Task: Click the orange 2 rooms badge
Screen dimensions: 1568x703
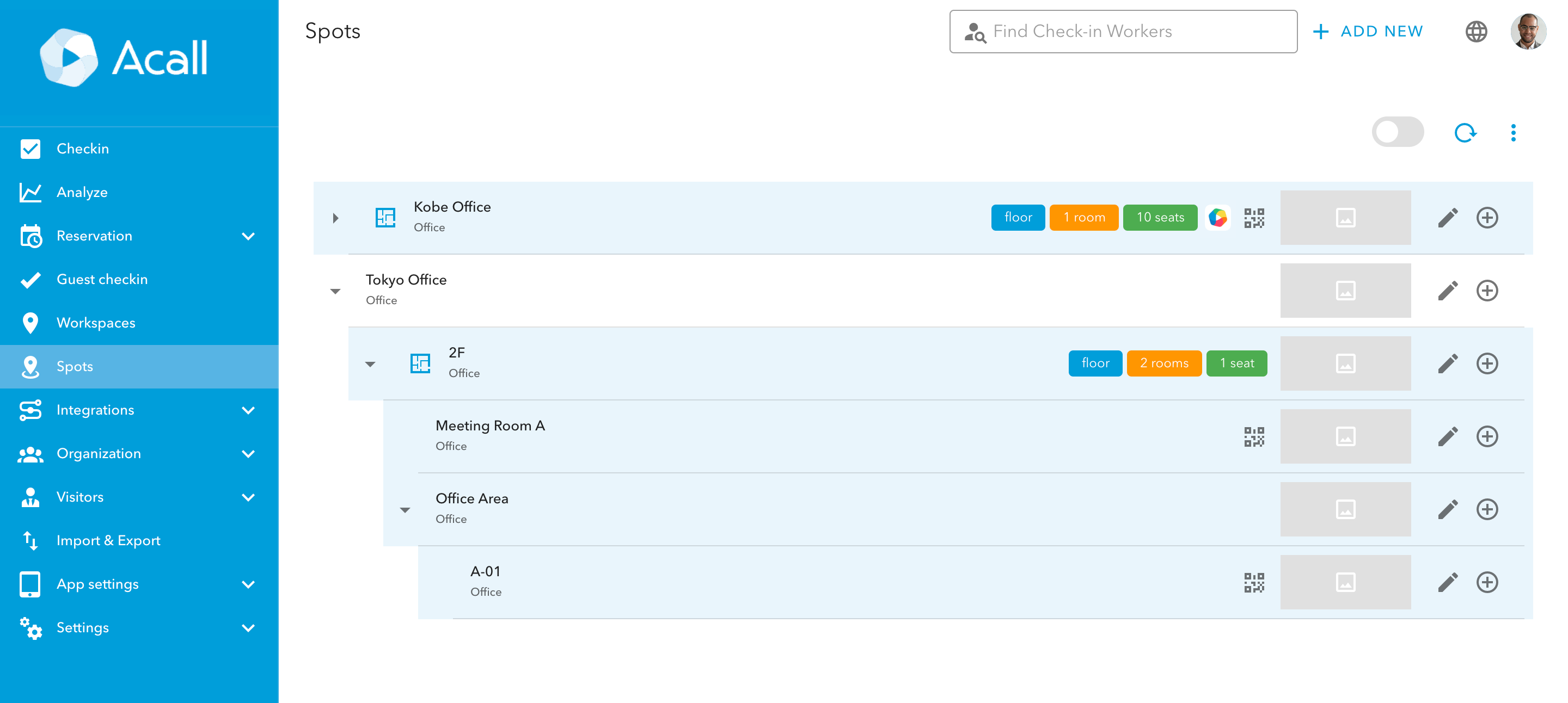Action: (x=1163, y=363)
